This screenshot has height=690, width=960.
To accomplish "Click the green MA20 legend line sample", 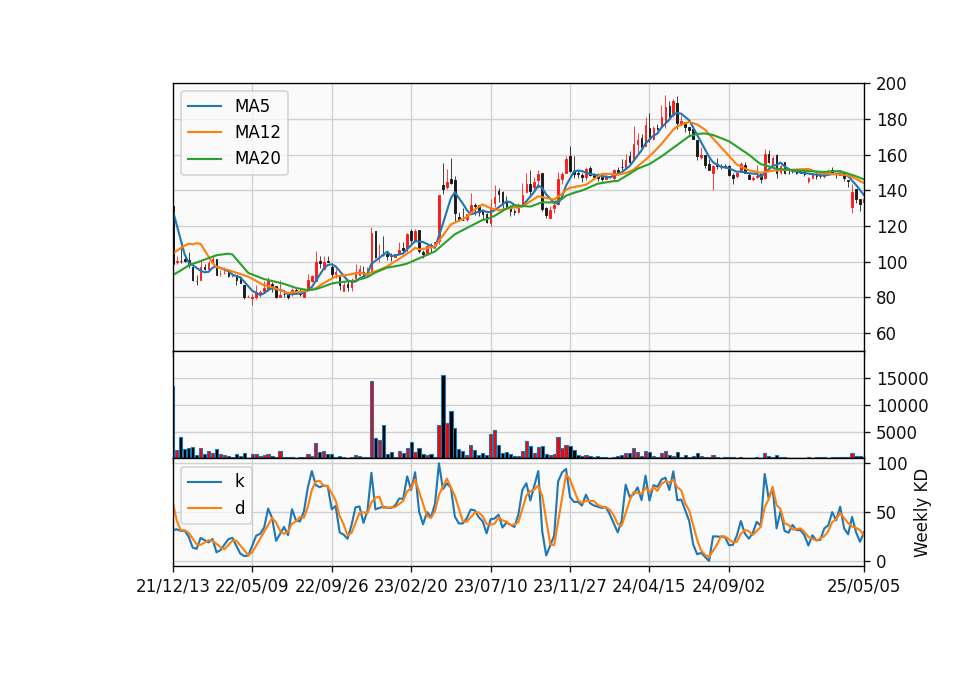I will click(x=204, y=158).
